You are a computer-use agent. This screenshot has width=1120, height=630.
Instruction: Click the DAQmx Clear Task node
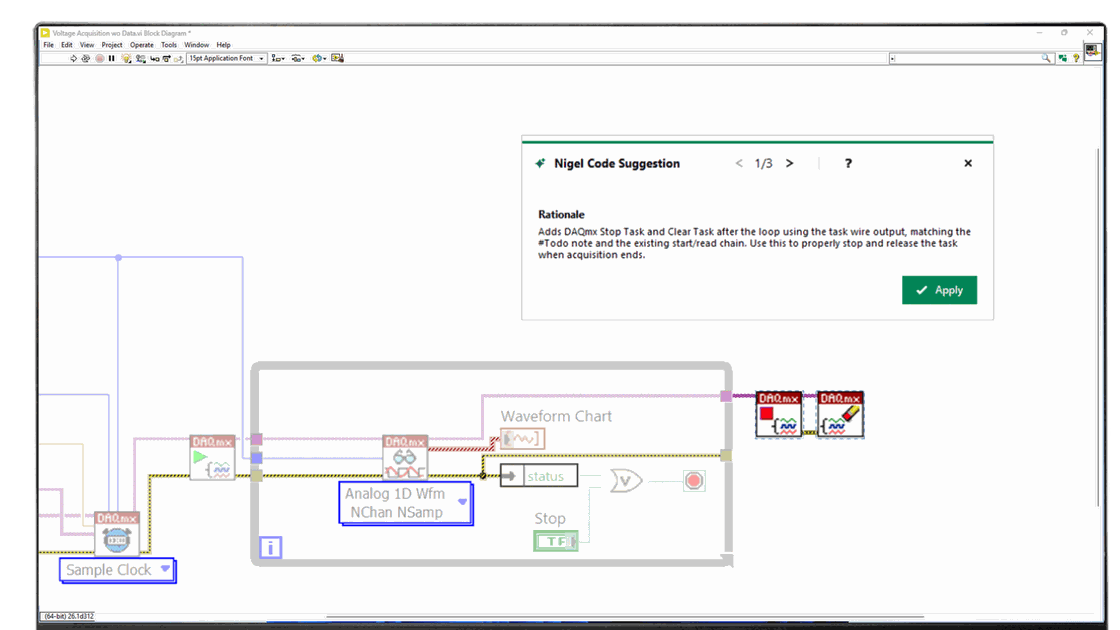point(840,414)
